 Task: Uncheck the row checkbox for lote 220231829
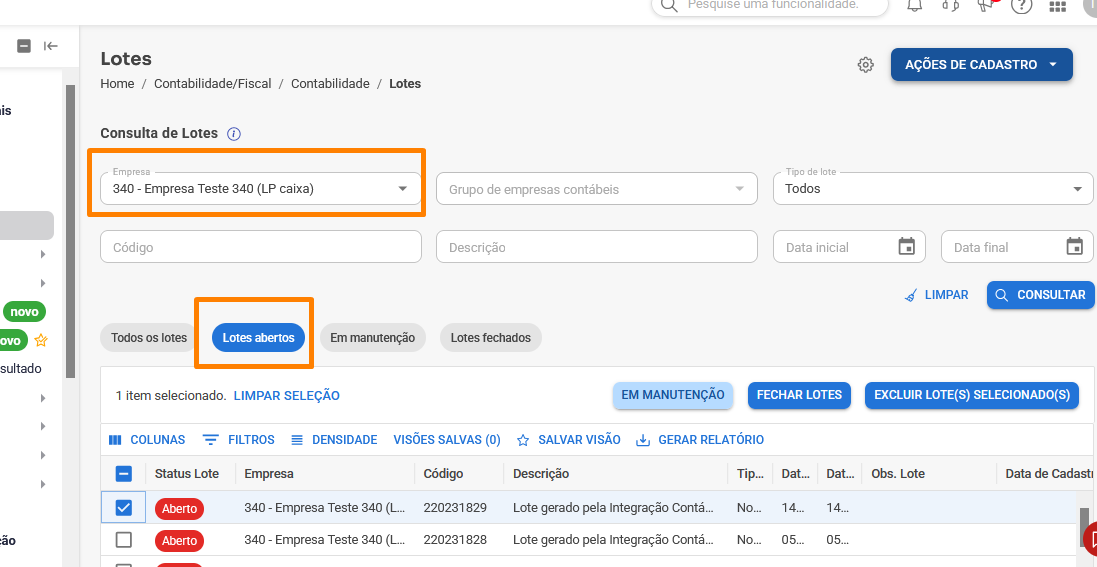pyautogui.click(x=123, y=508)
